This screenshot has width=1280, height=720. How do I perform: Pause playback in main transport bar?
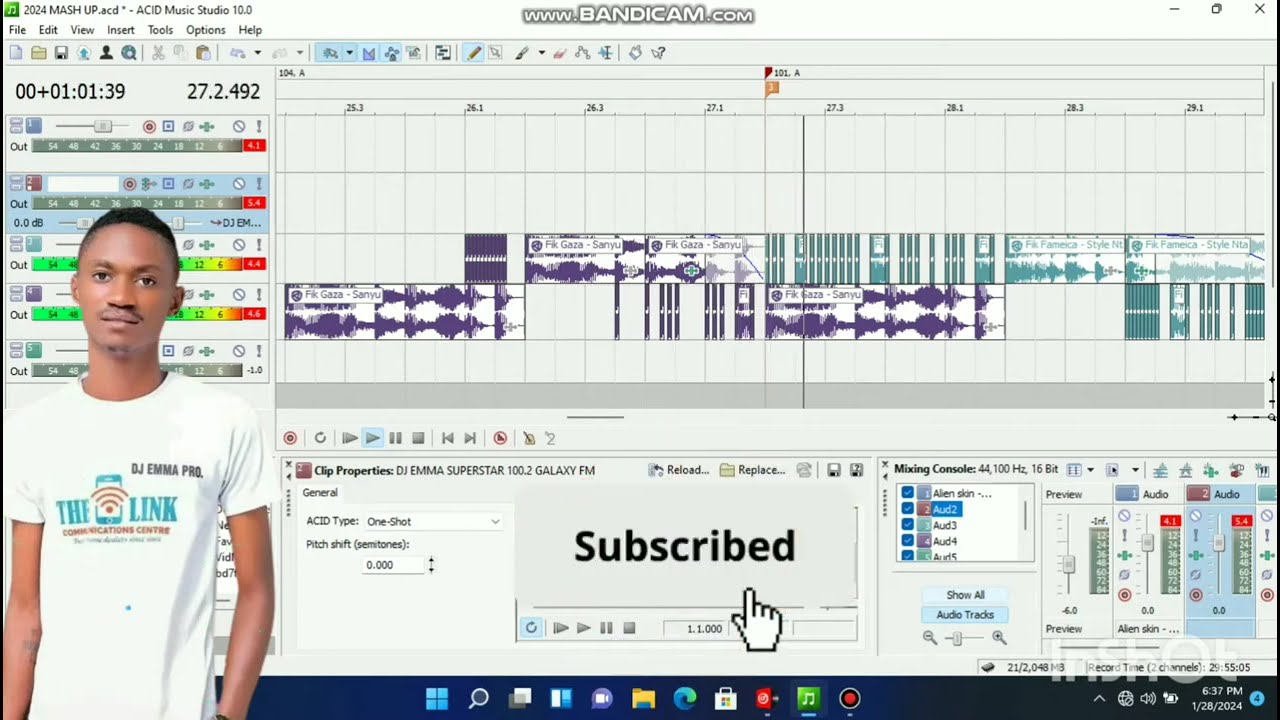395,438
